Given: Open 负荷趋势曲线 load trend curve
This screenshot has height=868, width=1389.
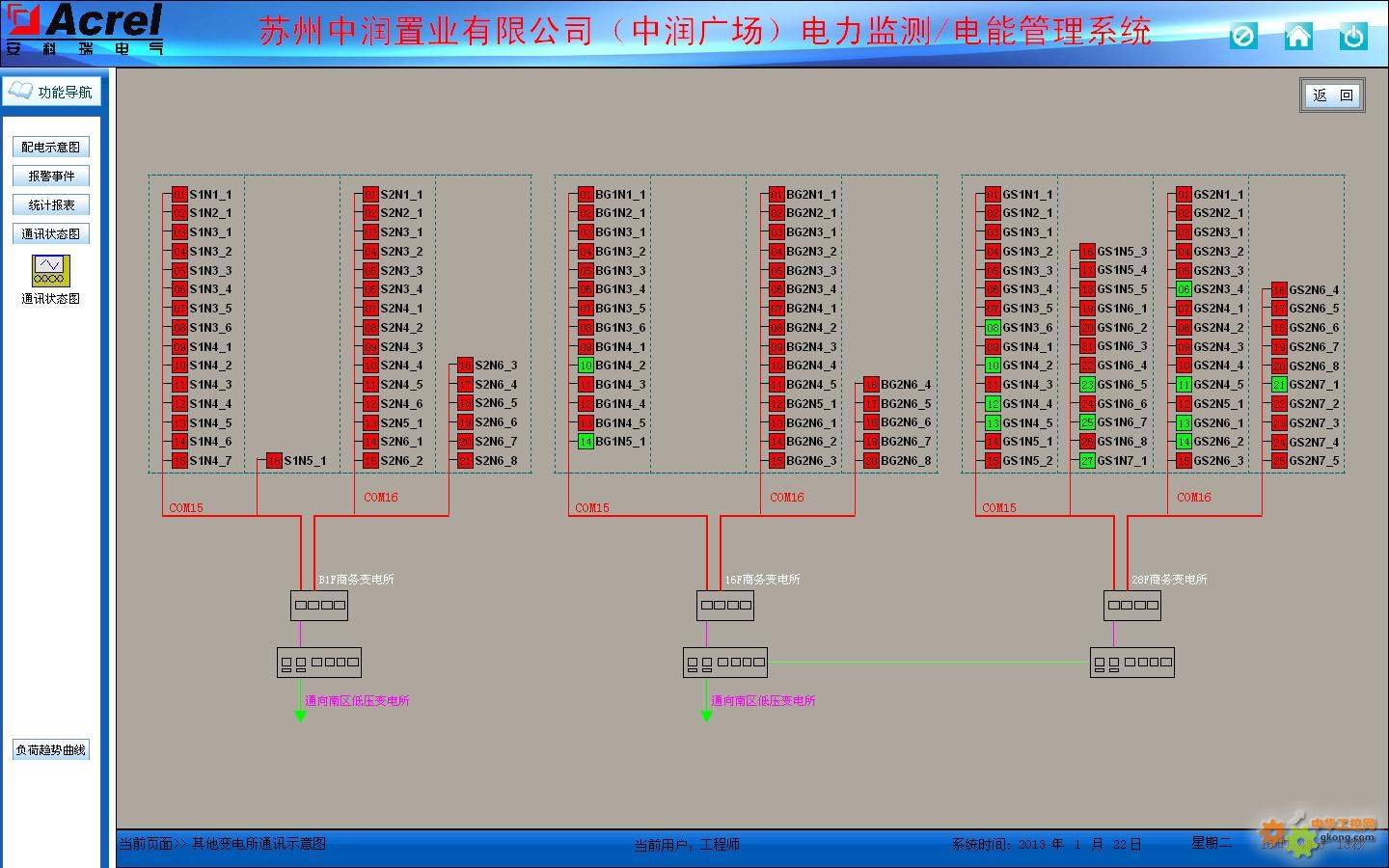Looking at the screenshot, I should tap(51, 749).
